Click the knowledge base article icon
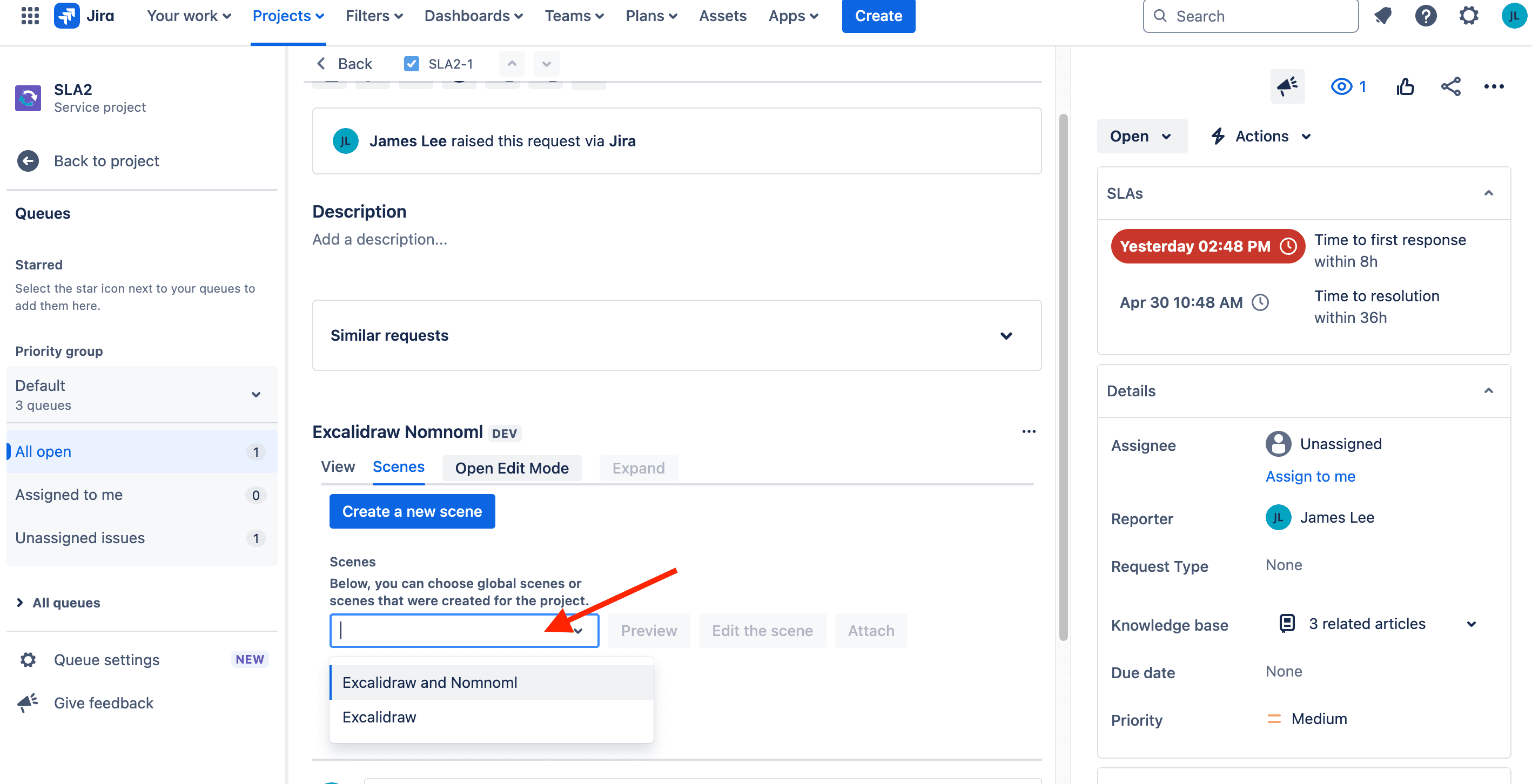 click(1287, 623)
